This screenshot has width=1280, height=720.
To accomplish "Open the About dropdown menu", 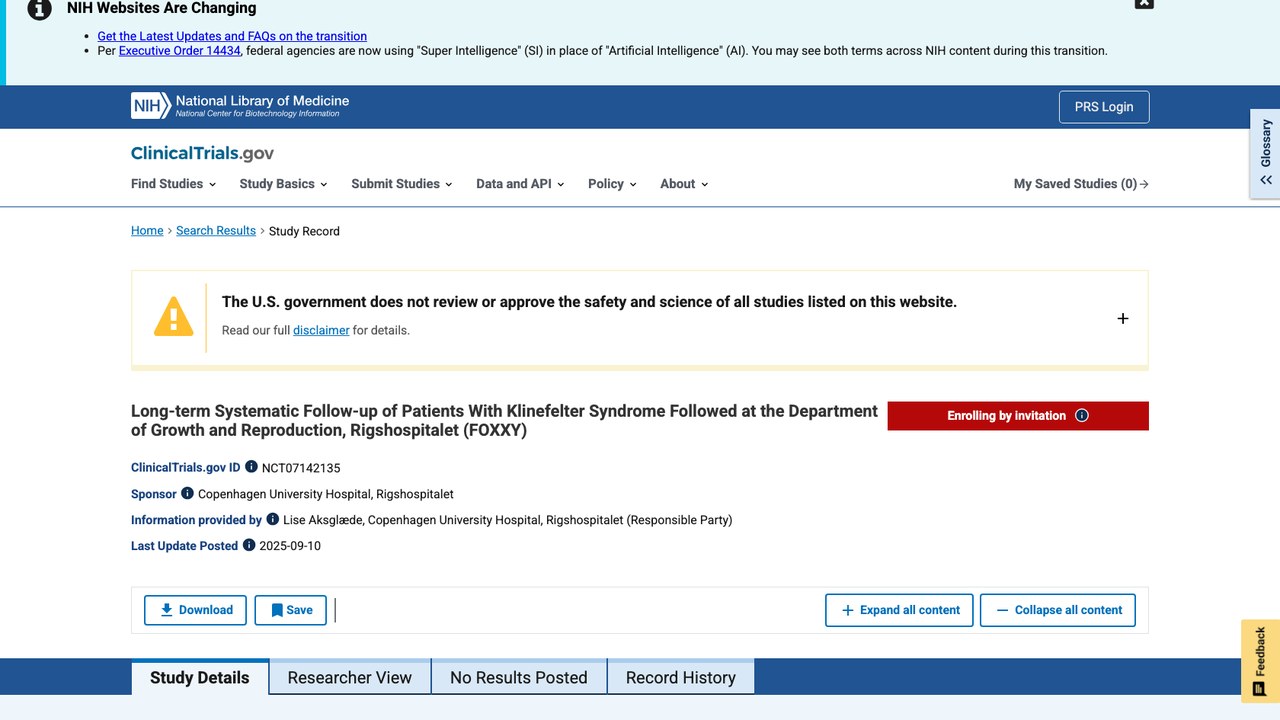I will point(684,184).
